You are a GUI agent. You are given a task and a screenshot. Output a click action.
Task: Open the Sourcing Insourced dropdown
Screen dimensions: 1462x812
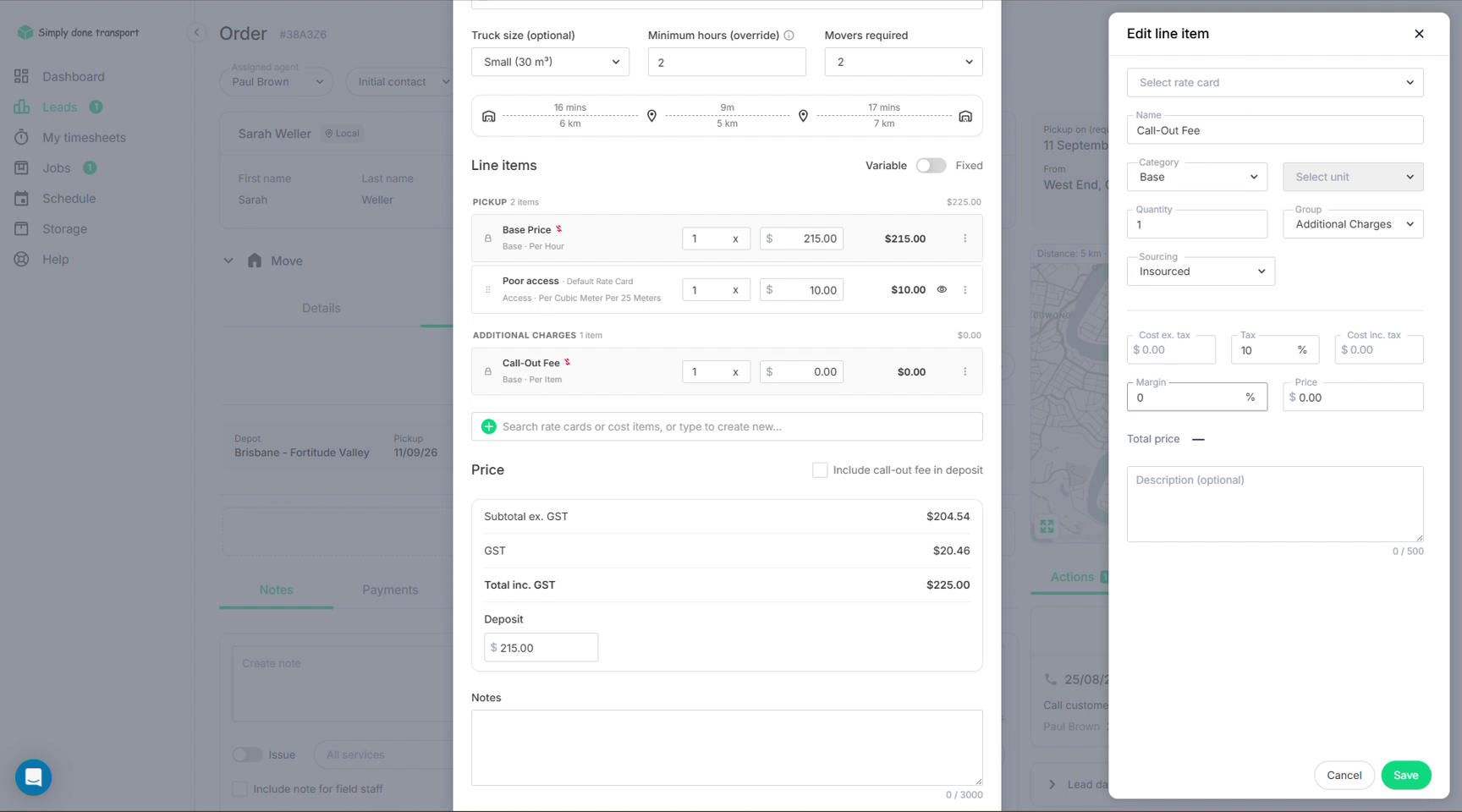1201,272
